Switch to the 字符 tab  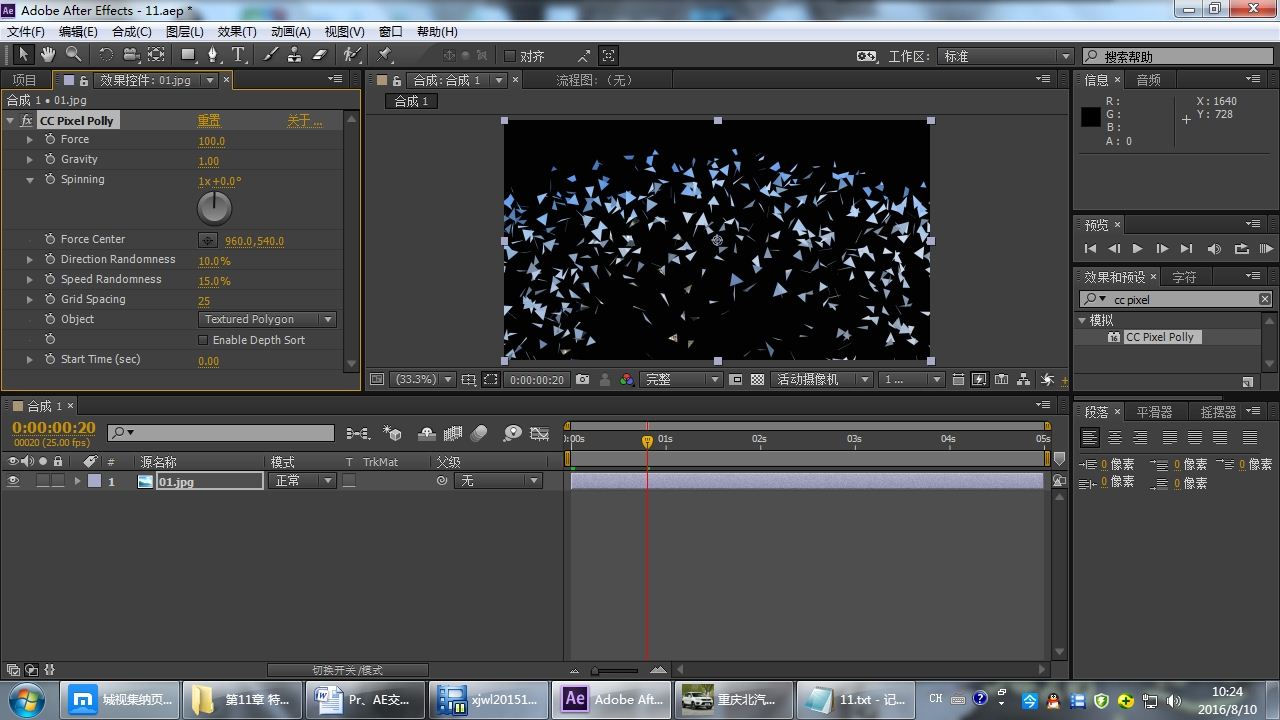[x=1184, y=277]
